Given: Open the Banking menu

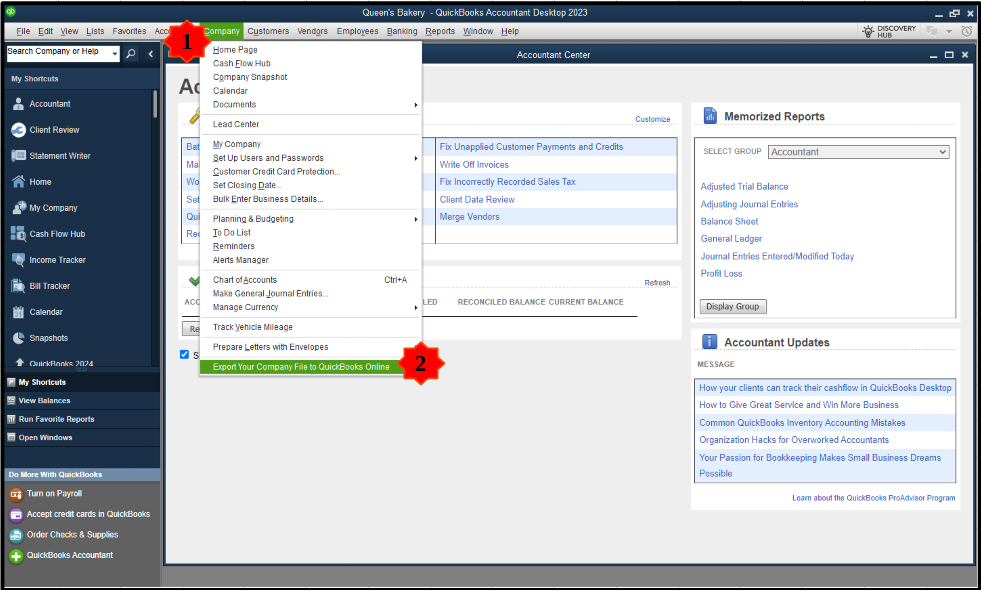Looking at the screenshot, I should pyautogui.click(x=402, y=31).
